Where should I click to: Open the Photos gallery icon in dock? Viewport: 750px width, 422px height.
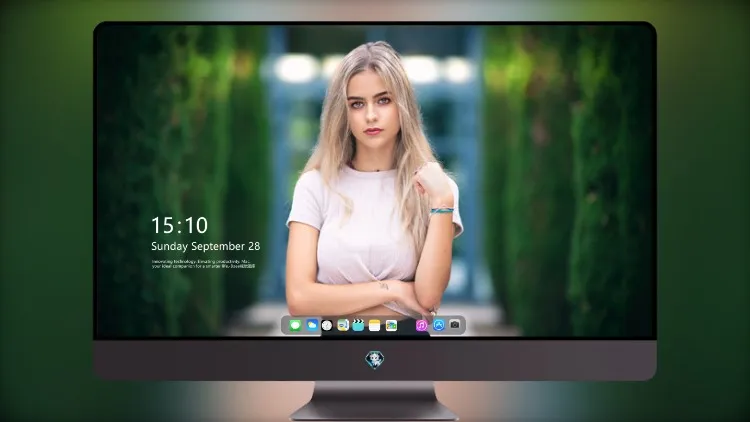[391, 326]
